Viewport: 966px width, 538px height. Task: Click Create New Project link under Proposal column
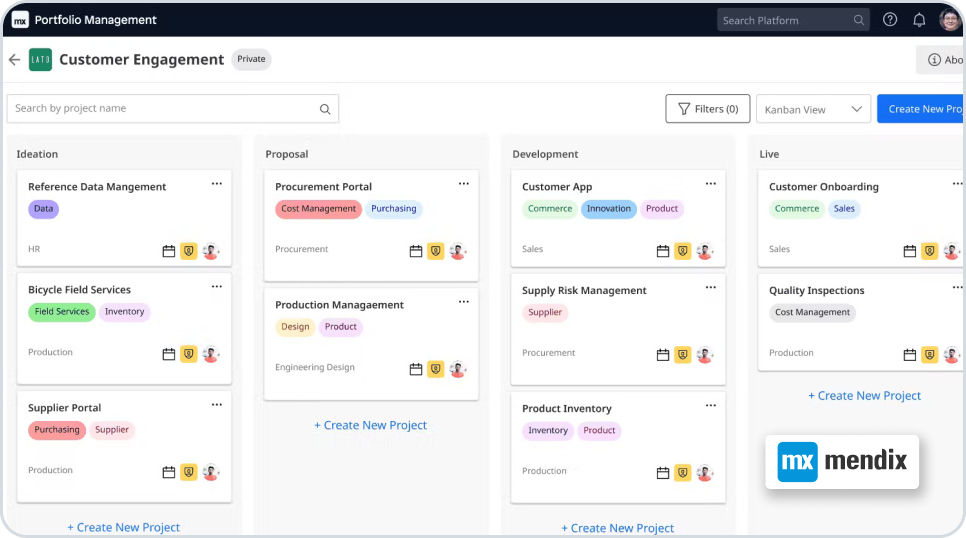(370, 425)
